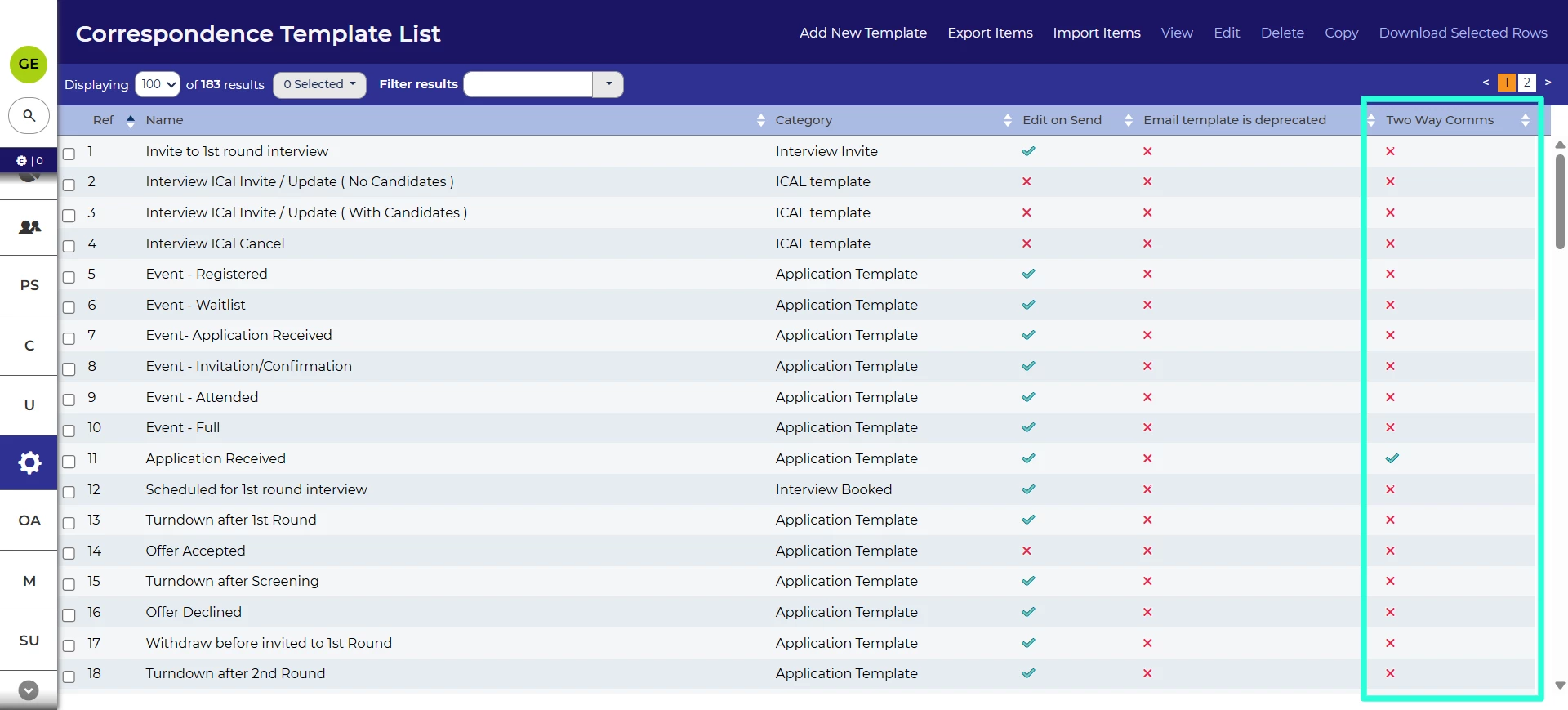Expand sidebar with bottom chevron icon

click(29, 690)
